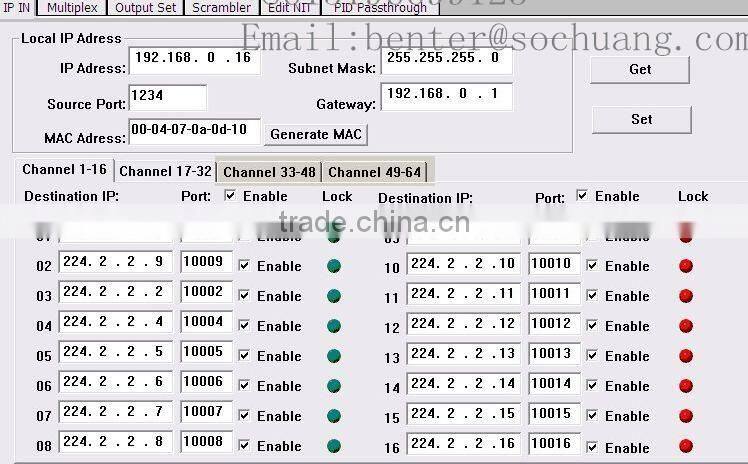Edit channel 15 port 10015
Image resolution: width=748 pixels, height=464 pixels.
coord(554,413)
